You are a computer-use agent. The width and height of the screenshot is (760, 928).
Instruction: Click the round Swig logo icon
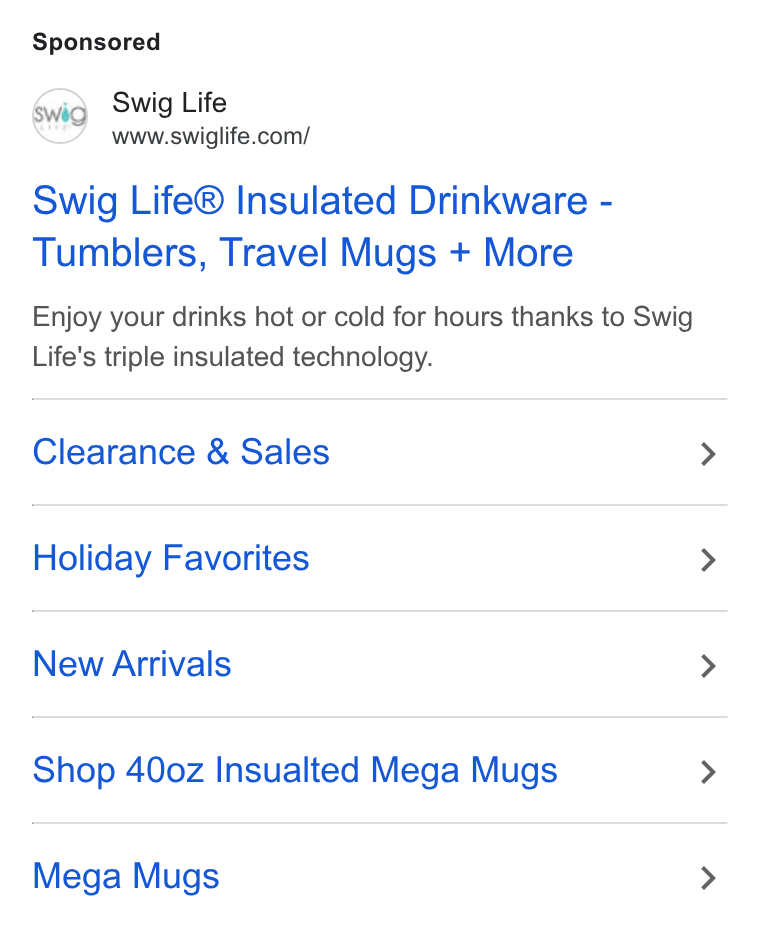pyautogui.click(x=60, y=116)
